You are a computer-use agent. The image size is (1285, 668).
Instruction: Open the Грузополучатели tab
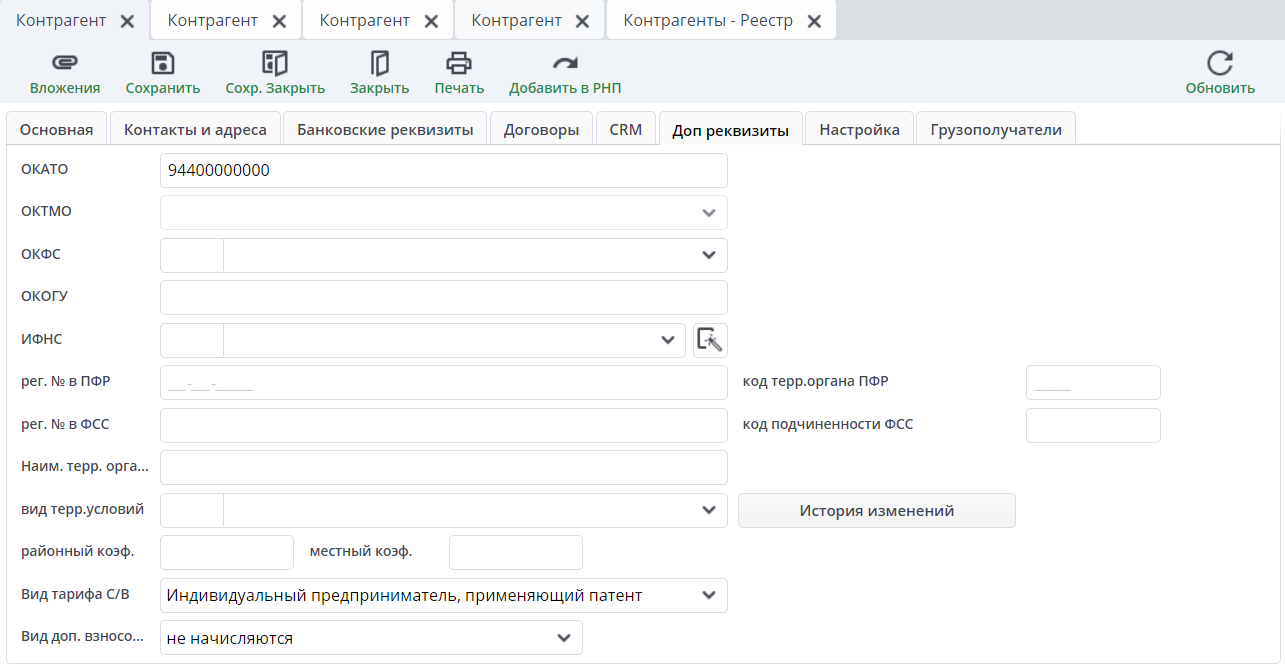click(995, 129)
